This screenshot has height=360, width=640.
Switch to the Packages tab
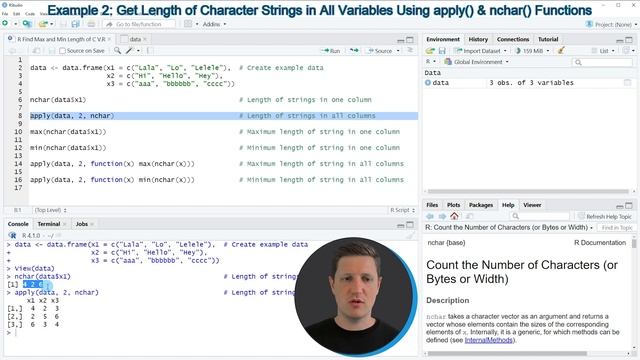tap(480, 205)
